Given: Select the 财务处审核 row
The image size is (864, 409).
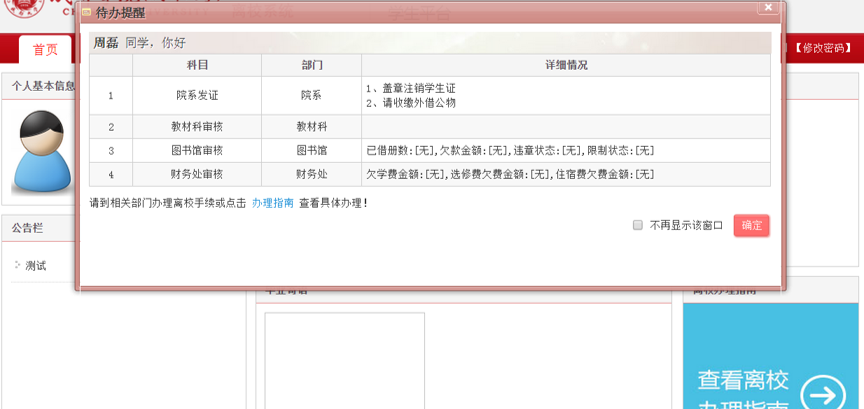Looking at the screenshot, I should 430,175.
